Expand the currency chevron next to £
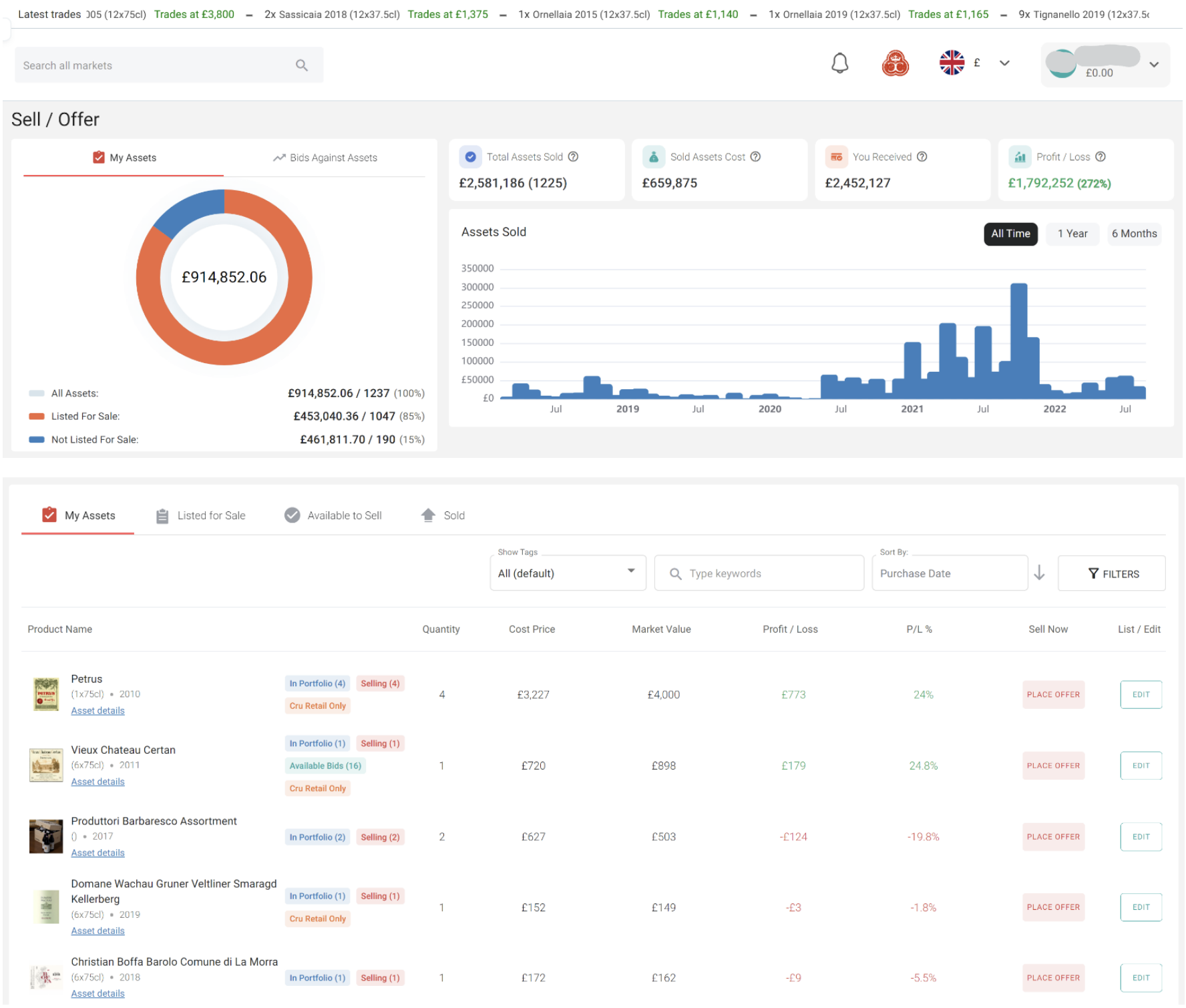 (1004, 63)
